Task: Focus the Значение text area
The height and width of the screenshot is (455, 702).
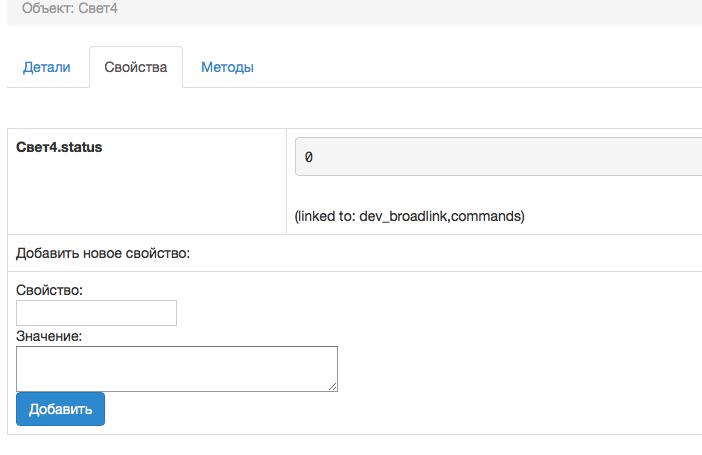Action: point(177,368)
